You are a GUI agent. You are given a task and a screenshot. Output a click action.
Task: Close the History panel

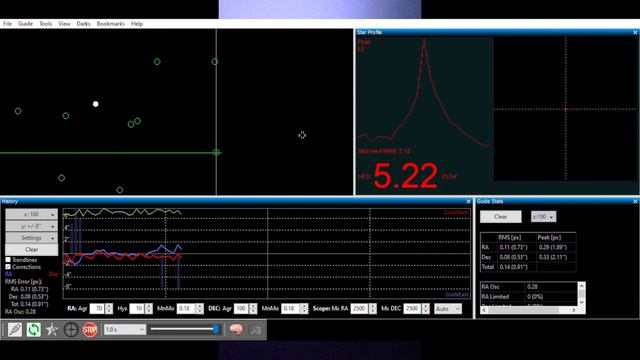point(469,202)
